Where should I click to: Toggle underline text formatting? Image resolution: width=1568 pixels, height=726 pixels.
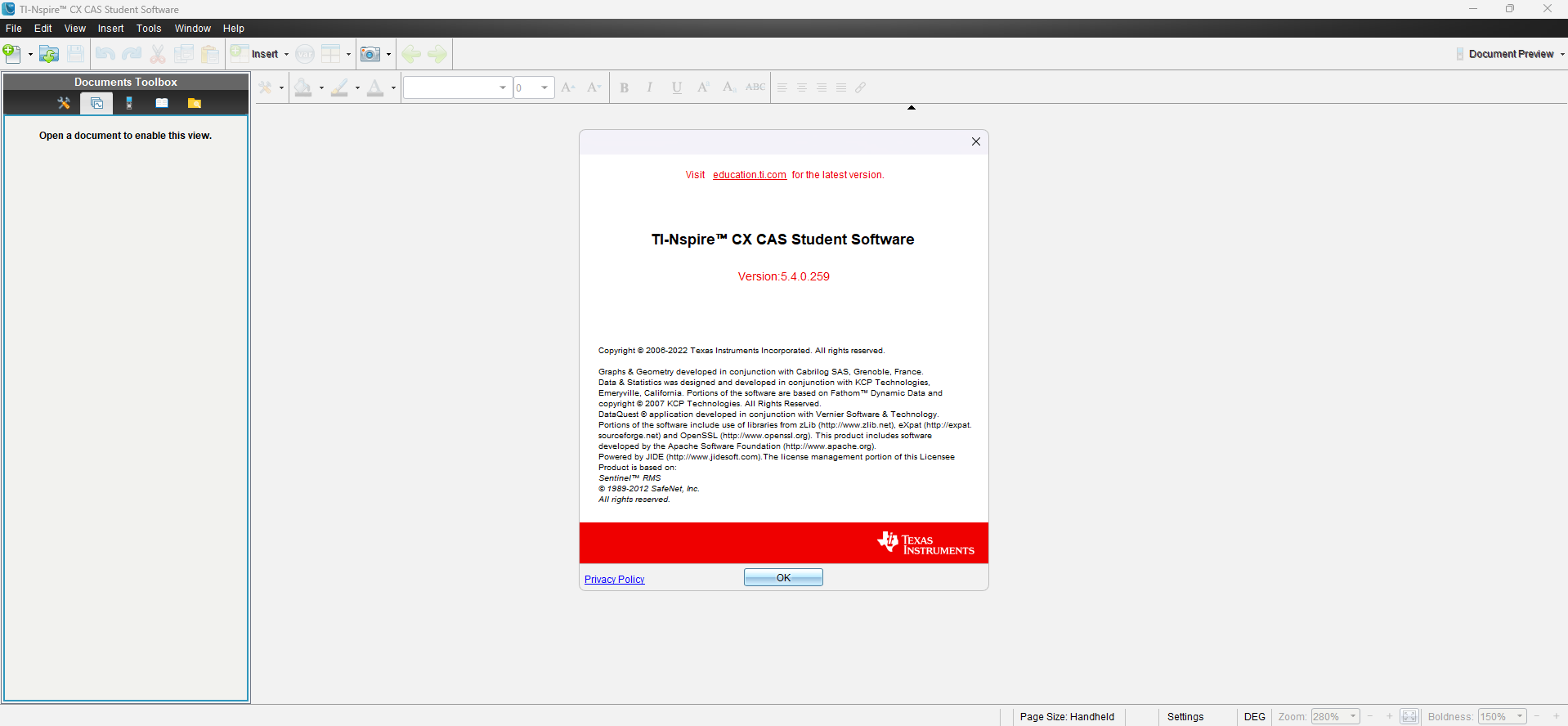coord(677,87)
